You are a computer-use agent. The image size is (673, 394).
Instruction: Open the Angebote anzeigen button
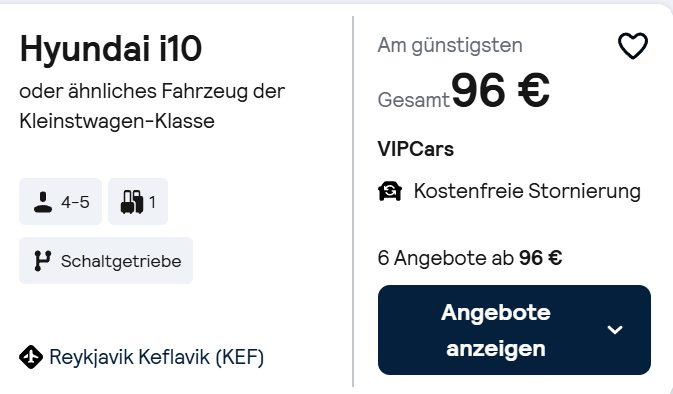[x=514, y=330]
